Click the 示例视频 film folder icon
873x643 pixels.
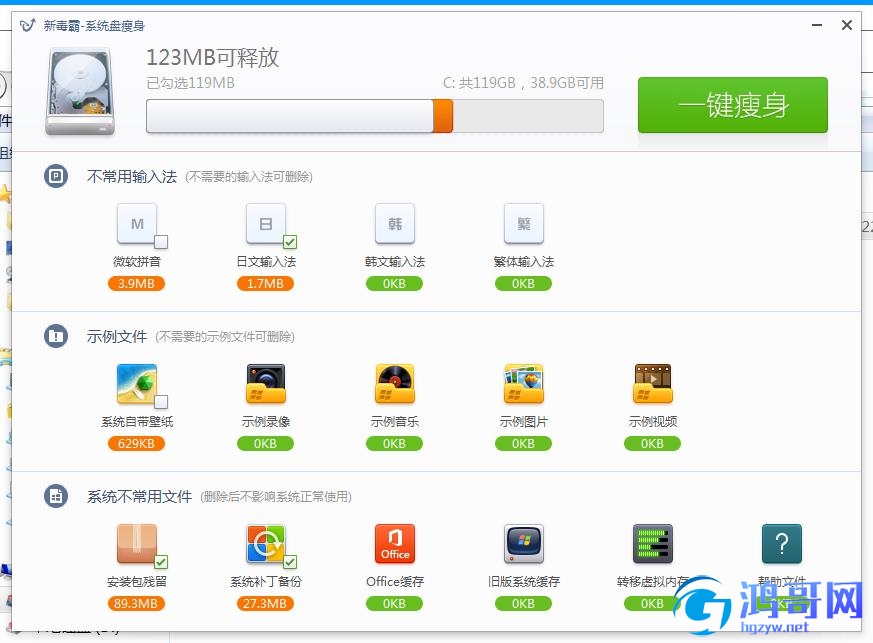653,384
